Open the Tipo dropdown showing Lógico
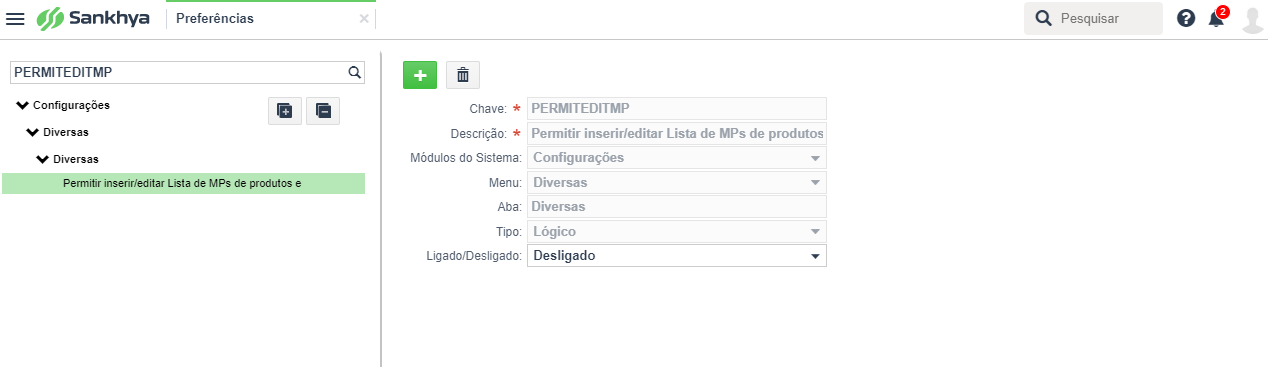This screenshot has height=367, width=1268. [677, 232]
